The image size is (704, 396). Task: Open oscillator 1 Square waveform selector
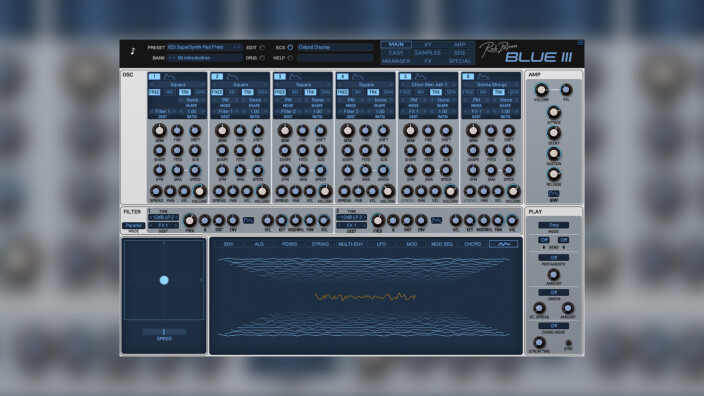(177, 84)
